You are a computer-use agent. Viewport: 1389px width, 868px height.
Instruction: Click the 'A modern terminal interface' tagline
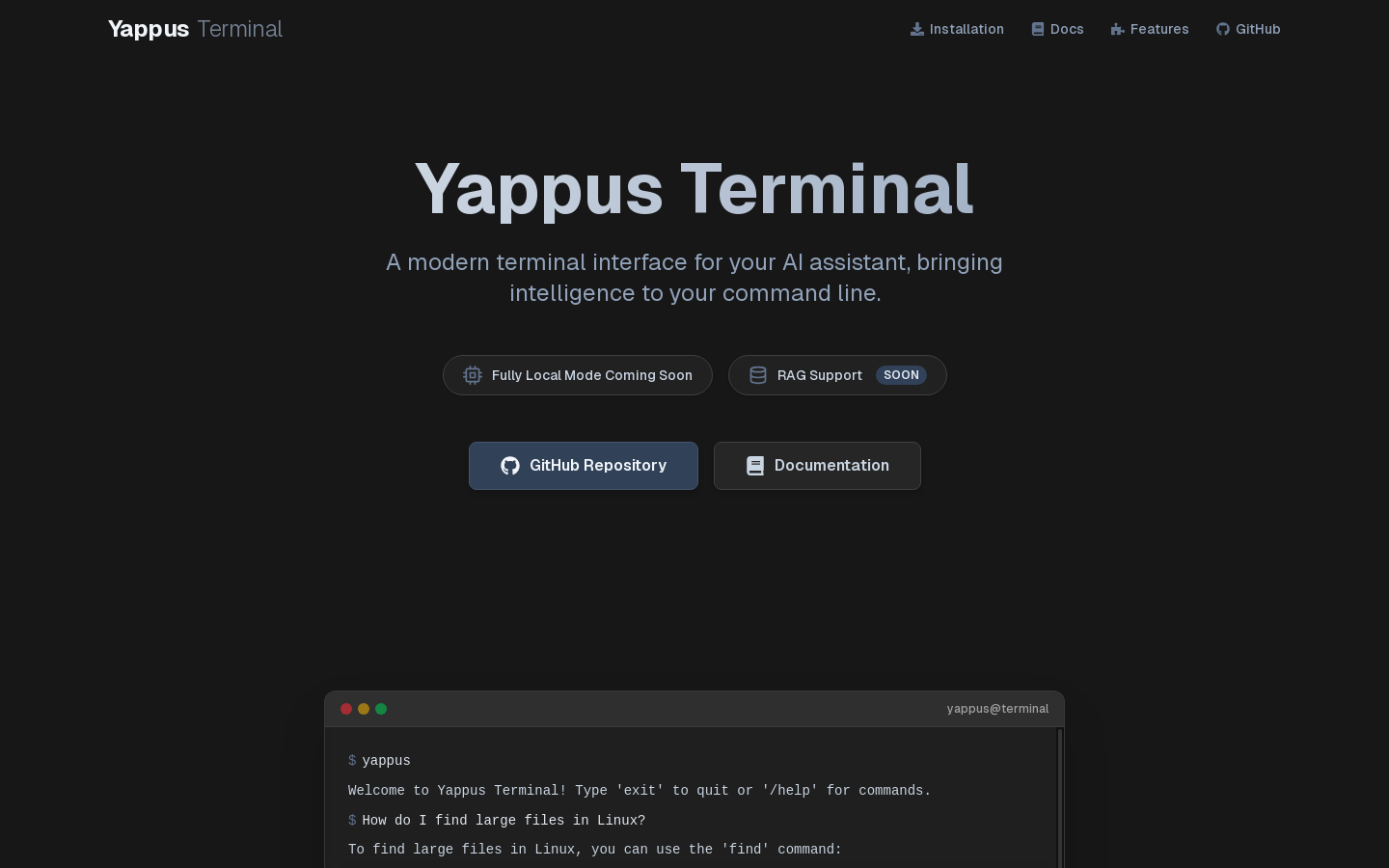pyautogui.click(x=694, y=278)
